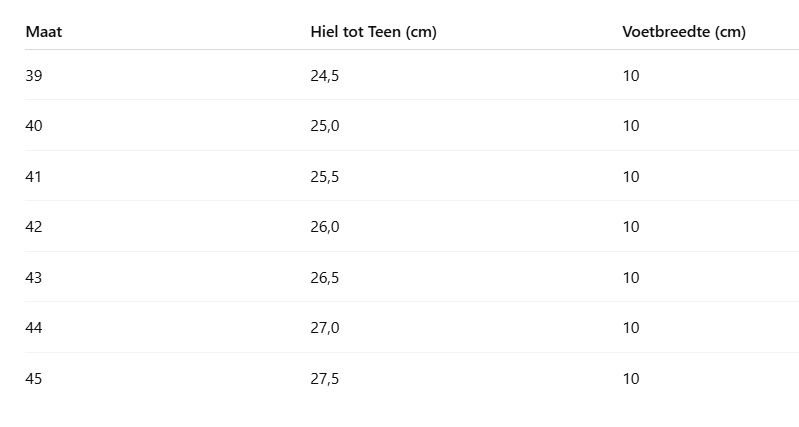Viewport: 799px width, 427px height.
Task: Select size 43 in the Maat column
Action: pos(34,278)
